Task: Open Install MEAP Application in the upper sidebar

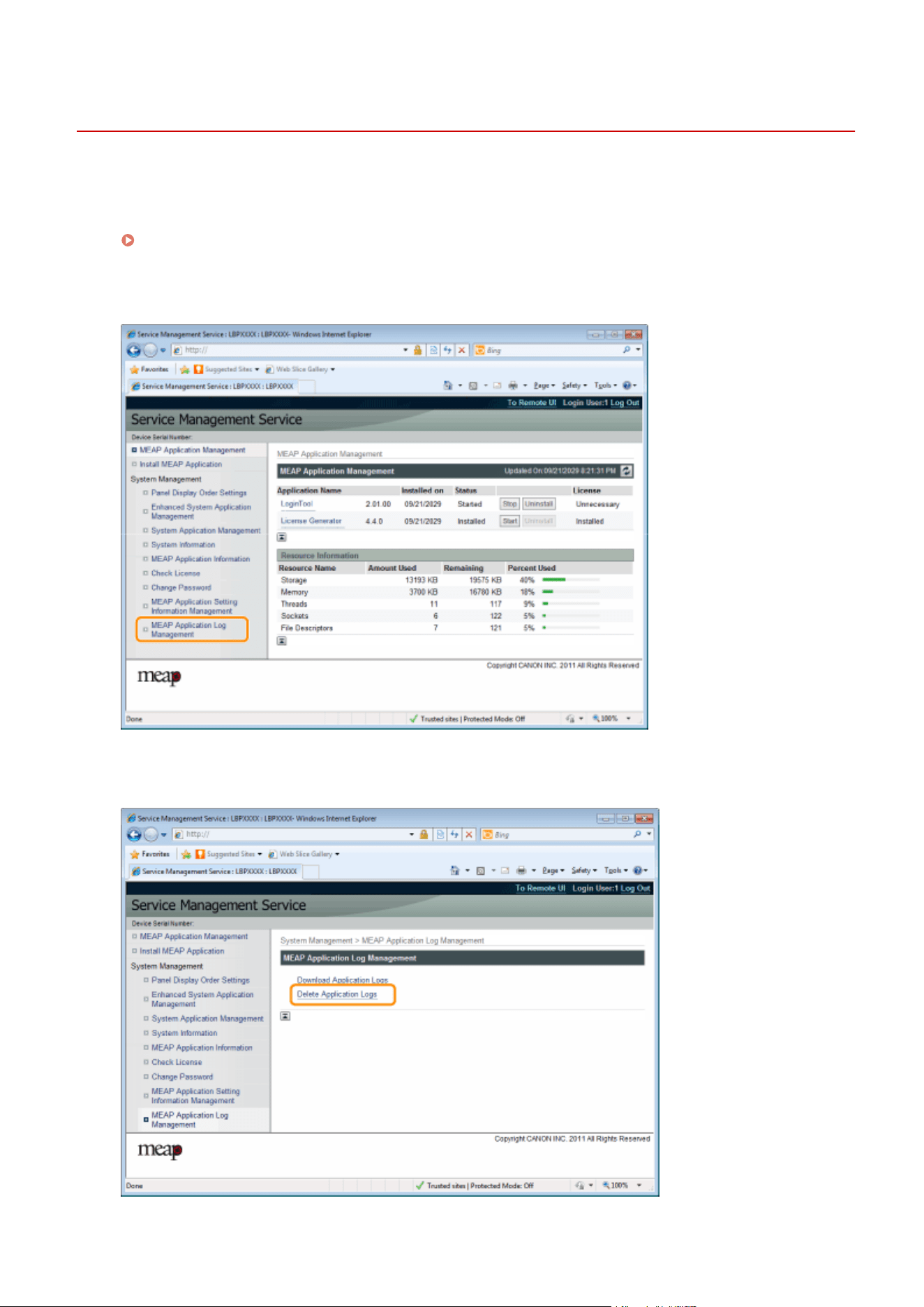Action: click(181, 464)
